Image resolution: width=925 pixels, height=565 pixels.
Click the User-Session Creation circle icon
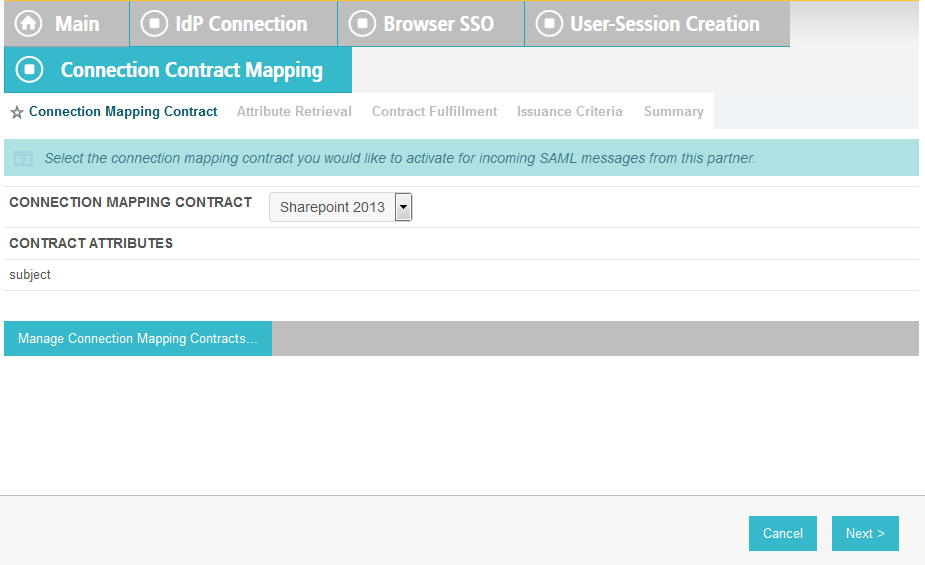[x=549, y=24]
